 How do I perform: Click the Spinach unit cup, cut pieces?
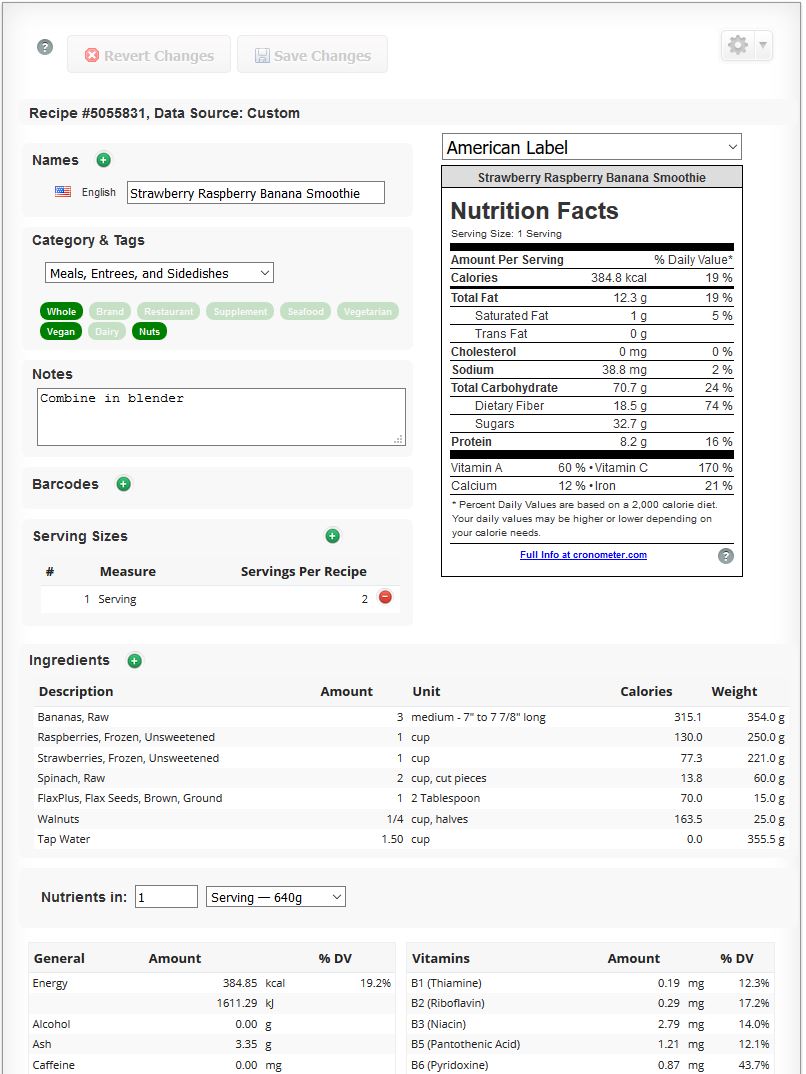[449, 778]
